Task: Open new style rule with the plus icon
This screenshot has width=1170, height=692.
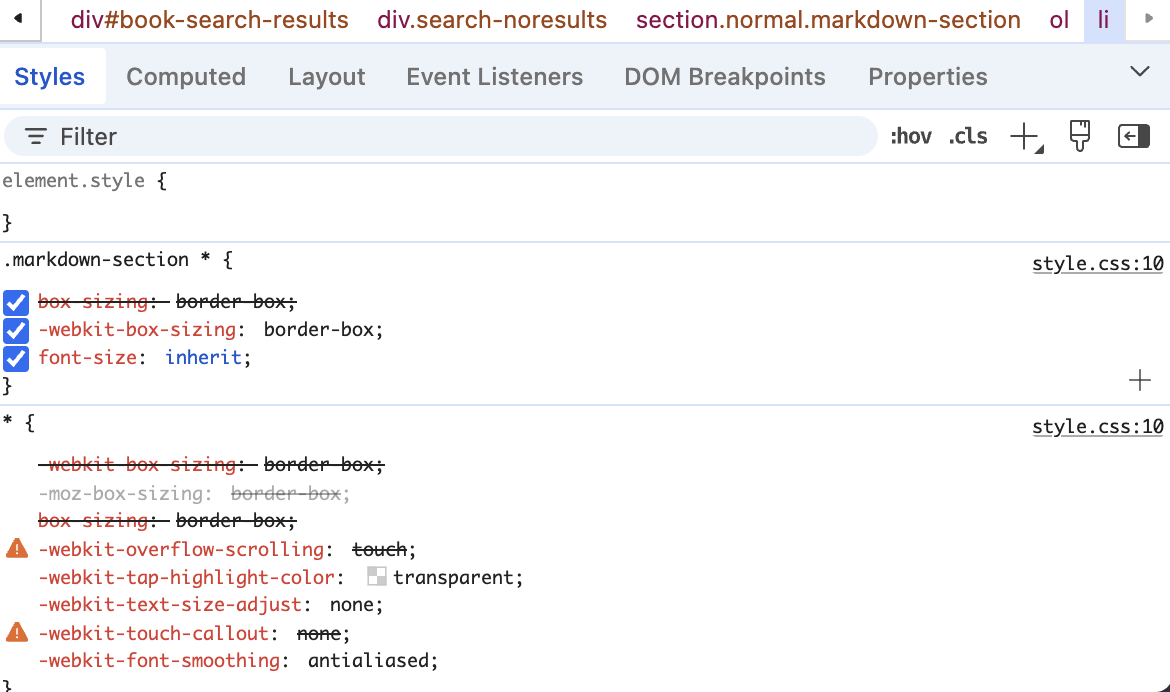Action: click(x=1023, y=136)
